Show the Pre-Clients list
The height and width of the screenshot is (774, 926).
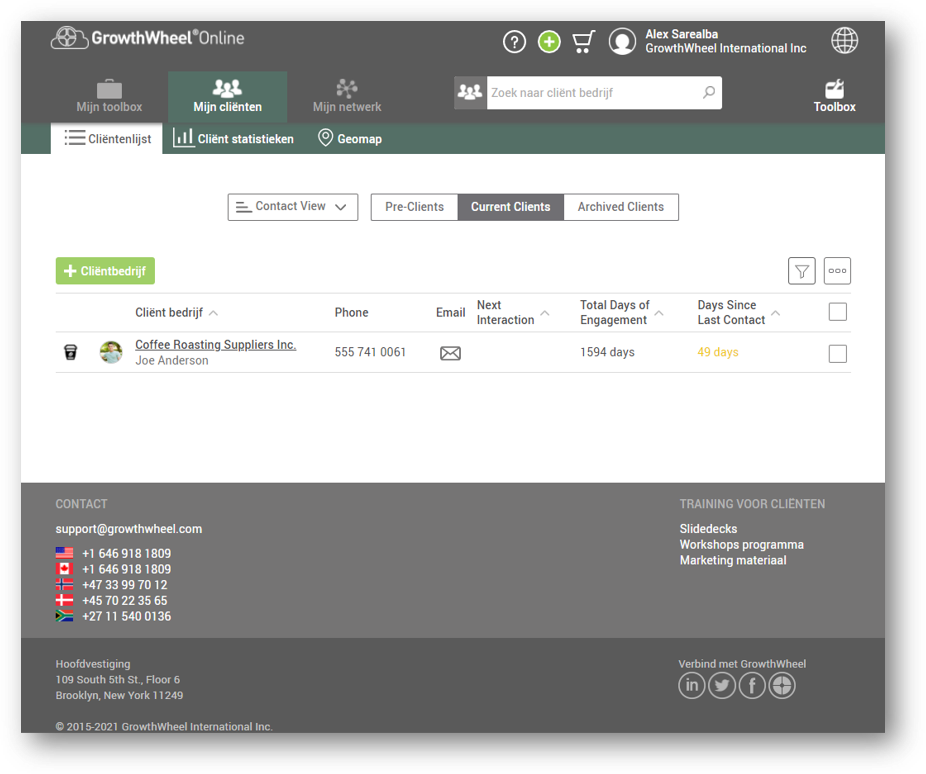414,207
